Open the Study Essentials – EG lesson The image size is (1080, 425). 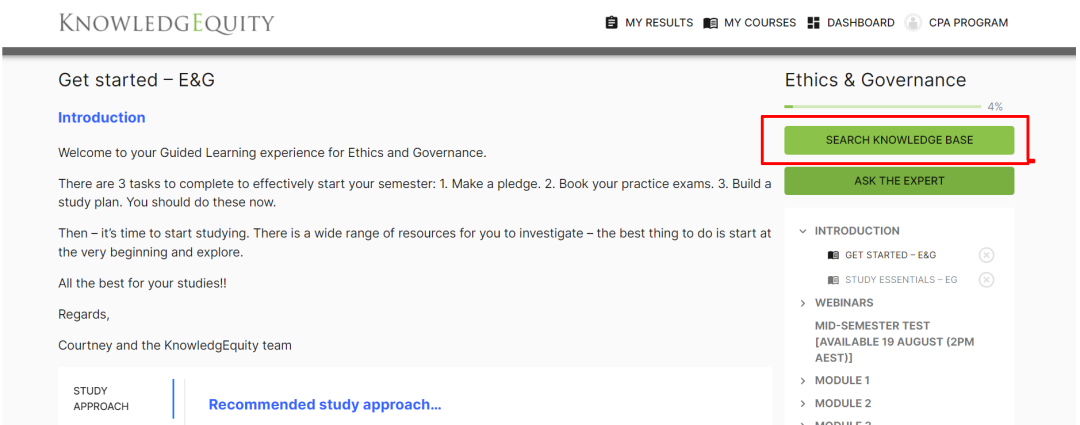[x=900, y=280]
